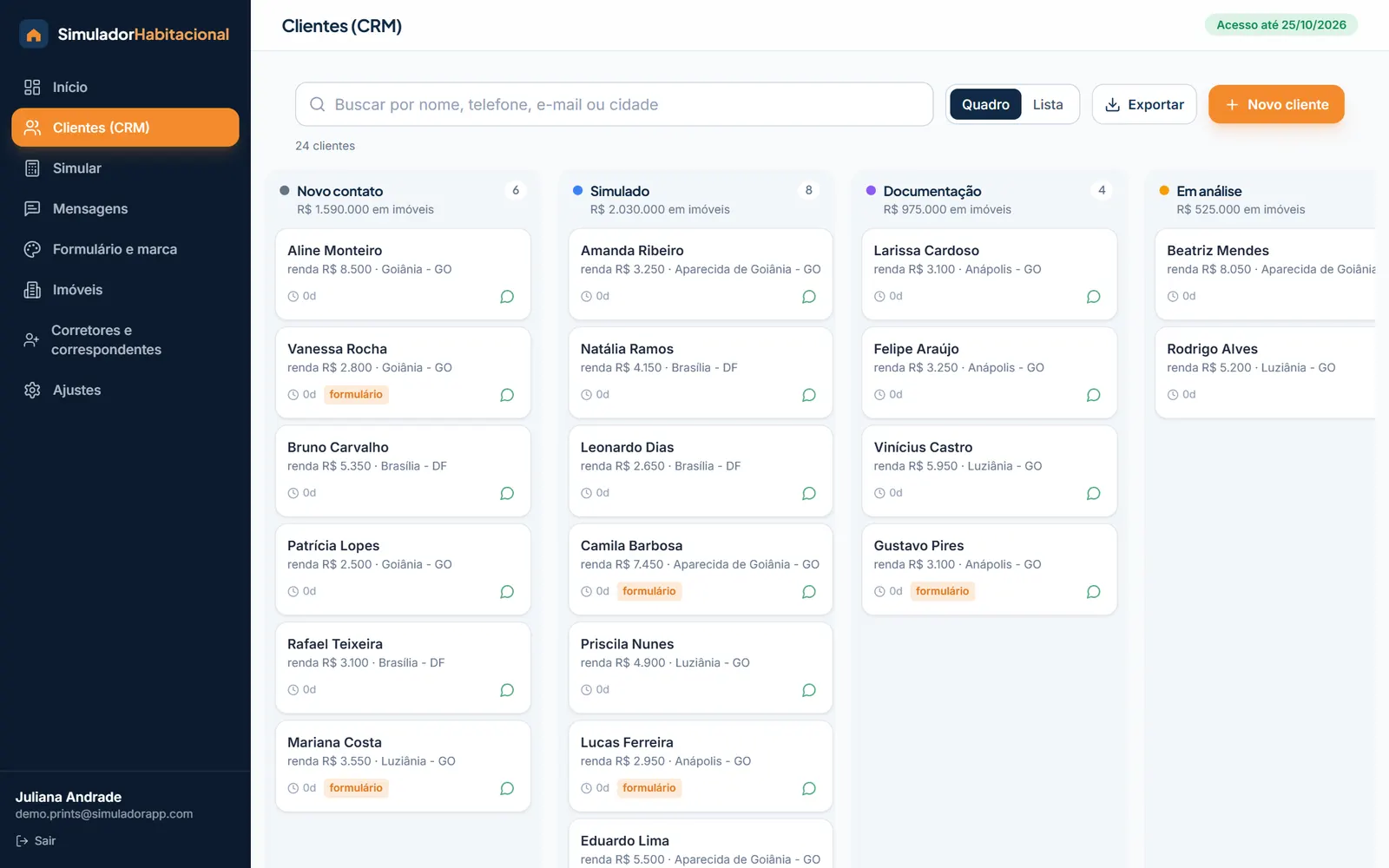Open chat icon on Vanessa Rocha card
This screenshot has height=868, width=1389.
(x=507, y=395)
